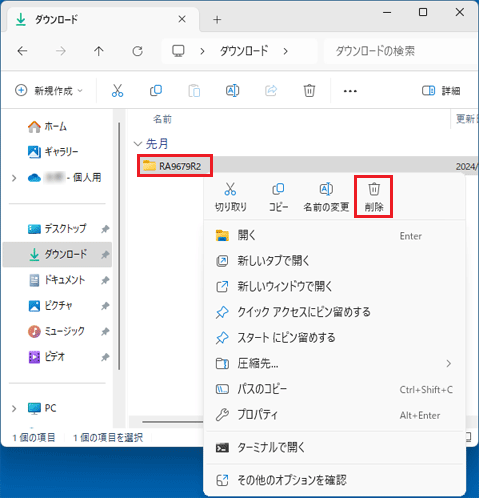479x498 pixels.
Task: Go forward with the right arrow
Action: pyautogui.click(x=61, y=51)
